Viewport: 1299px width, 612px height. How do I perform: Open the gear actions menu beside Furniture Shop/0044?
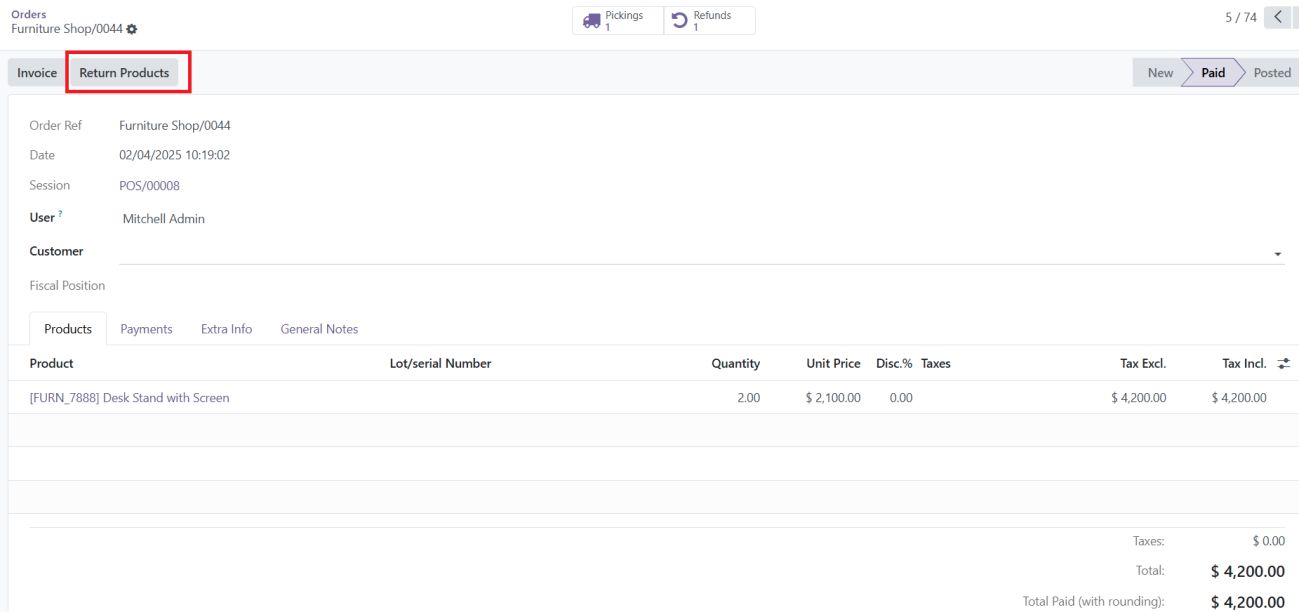tap(132, 30)
